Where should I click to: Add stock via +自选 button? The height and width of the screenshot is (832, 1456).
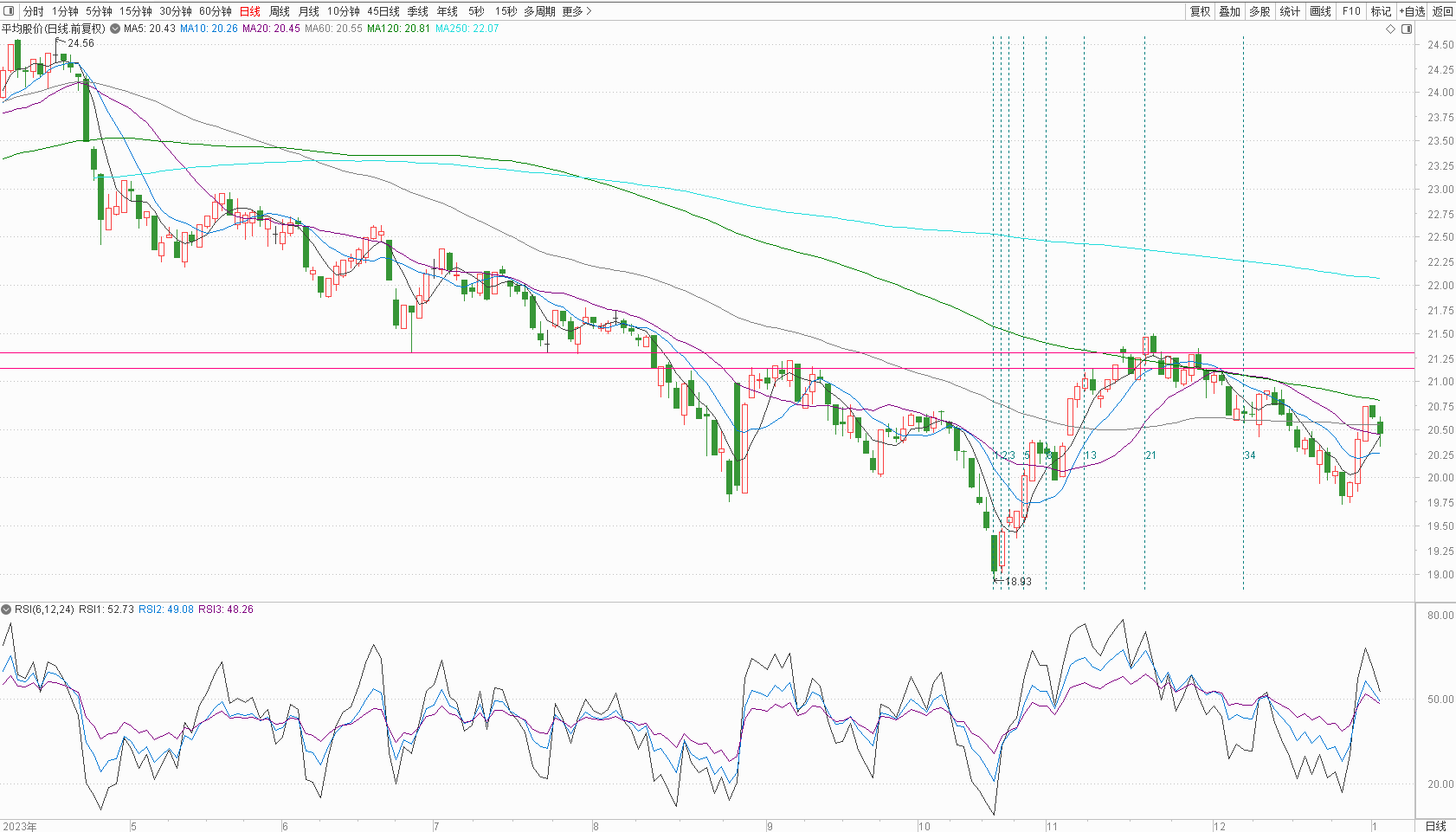click(1412, 11)
